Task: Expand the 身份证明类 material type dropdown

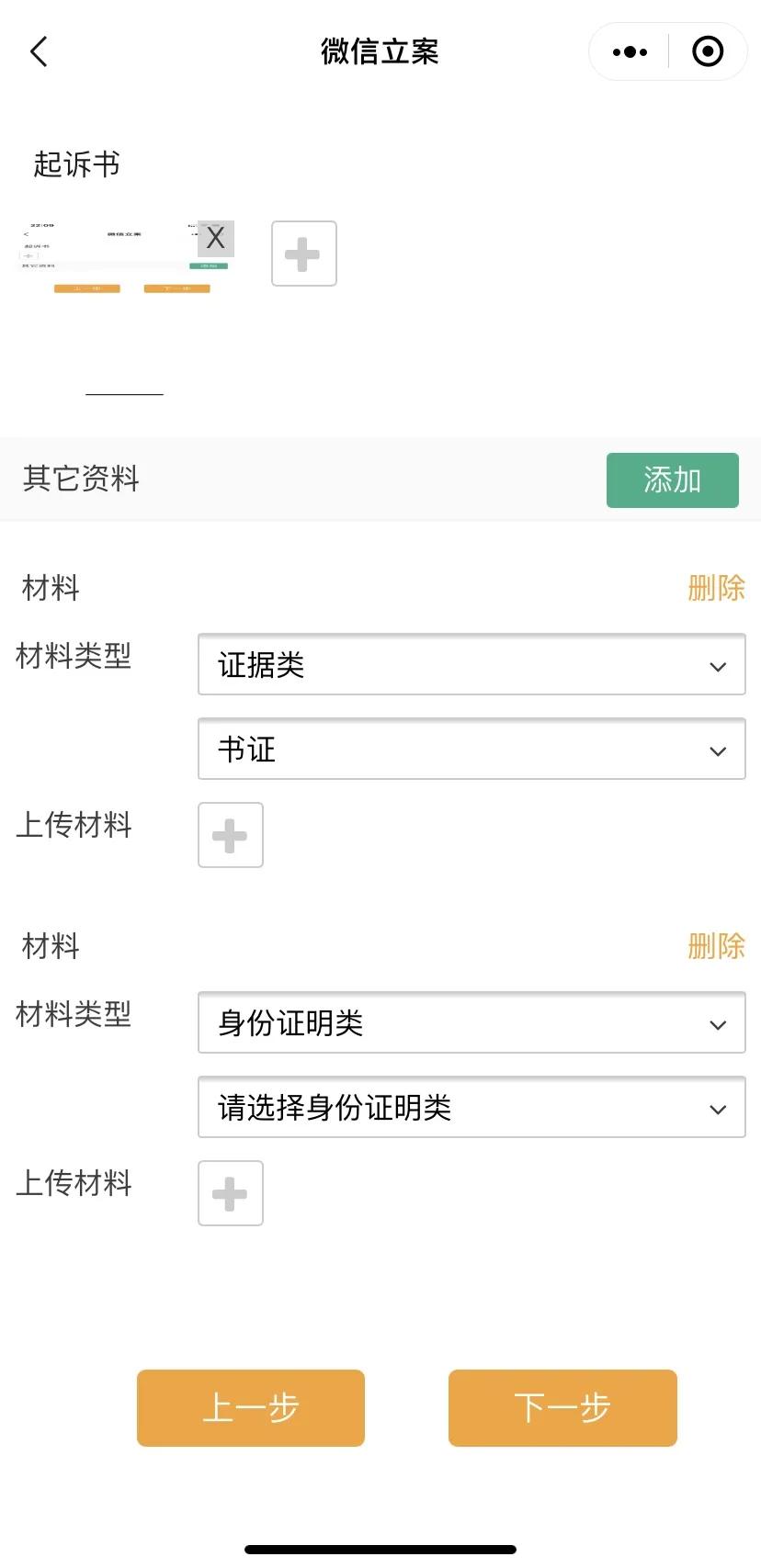Action: tap(471, 1023)
